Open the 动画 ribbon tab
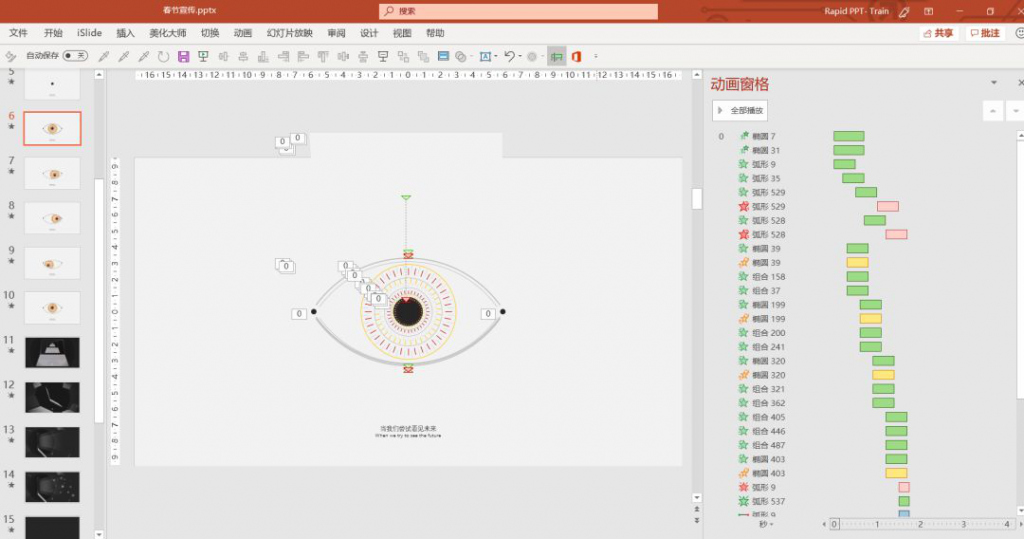 [242, 33]
